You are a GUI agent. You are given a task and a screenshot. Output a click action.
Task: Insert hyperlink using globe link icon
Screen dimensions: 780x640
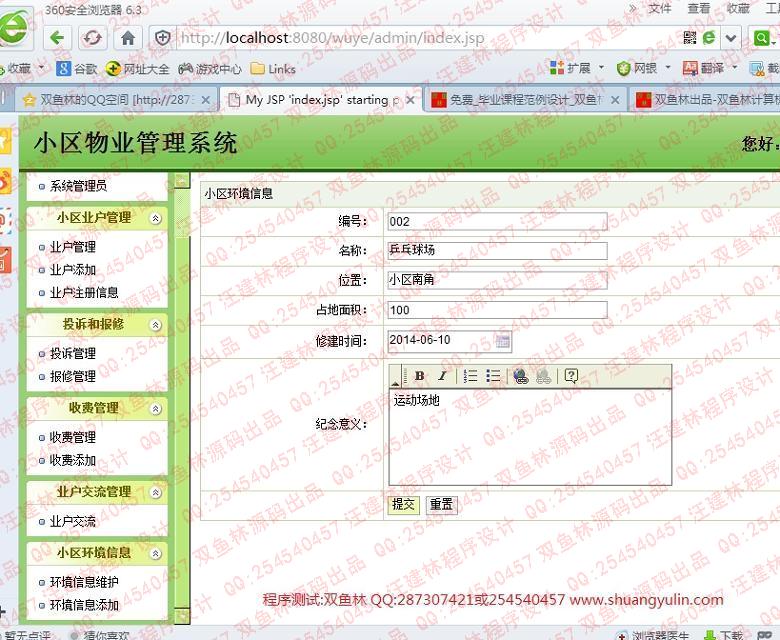[521, 376]
